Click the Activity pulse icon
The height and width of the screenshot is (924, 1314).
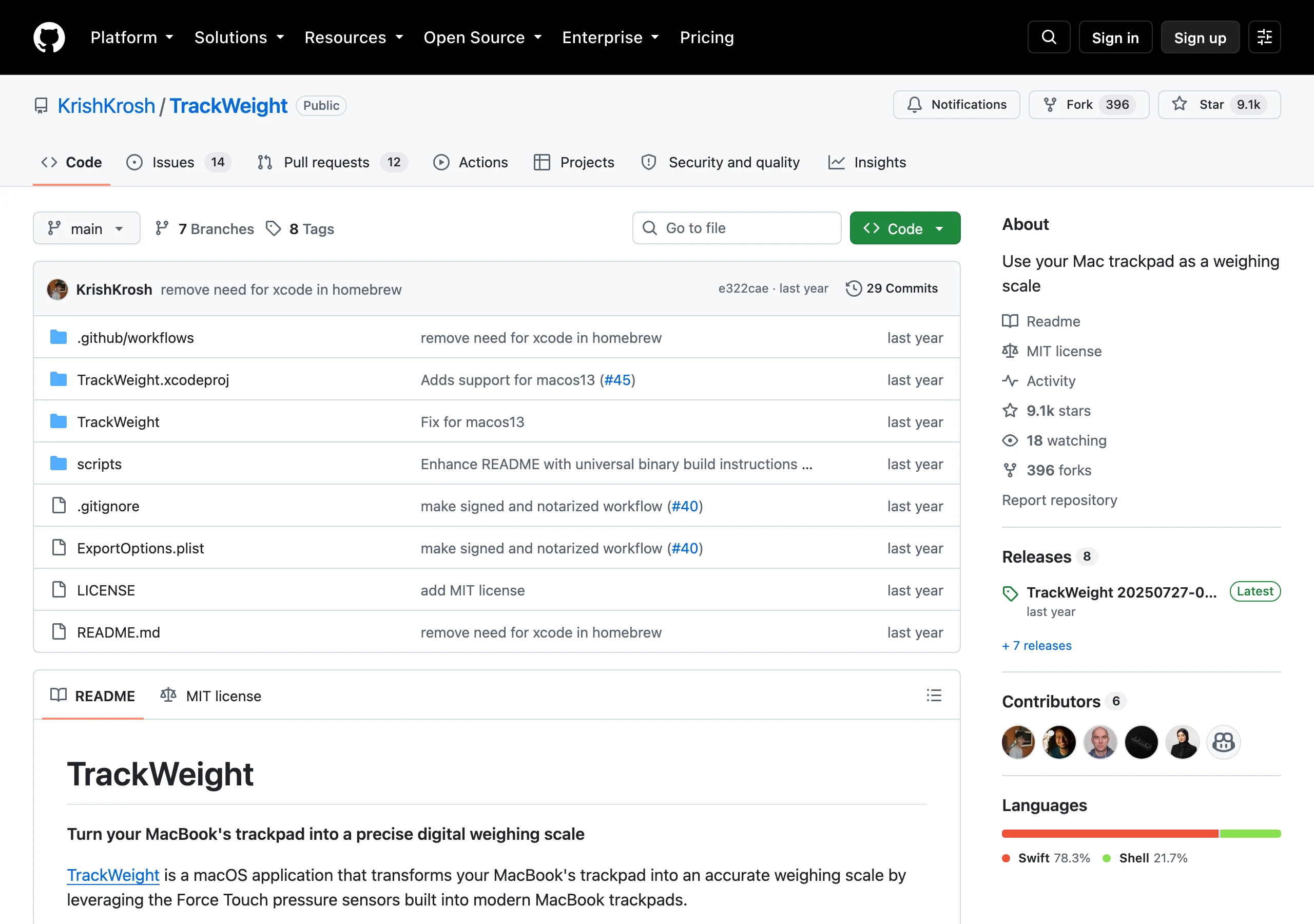pos(1010,381)
